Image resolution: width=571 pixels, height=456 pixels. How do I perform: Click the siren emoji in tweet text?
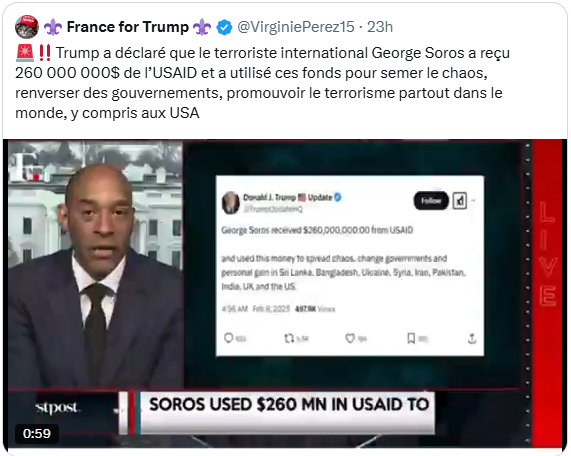(25, 53)
